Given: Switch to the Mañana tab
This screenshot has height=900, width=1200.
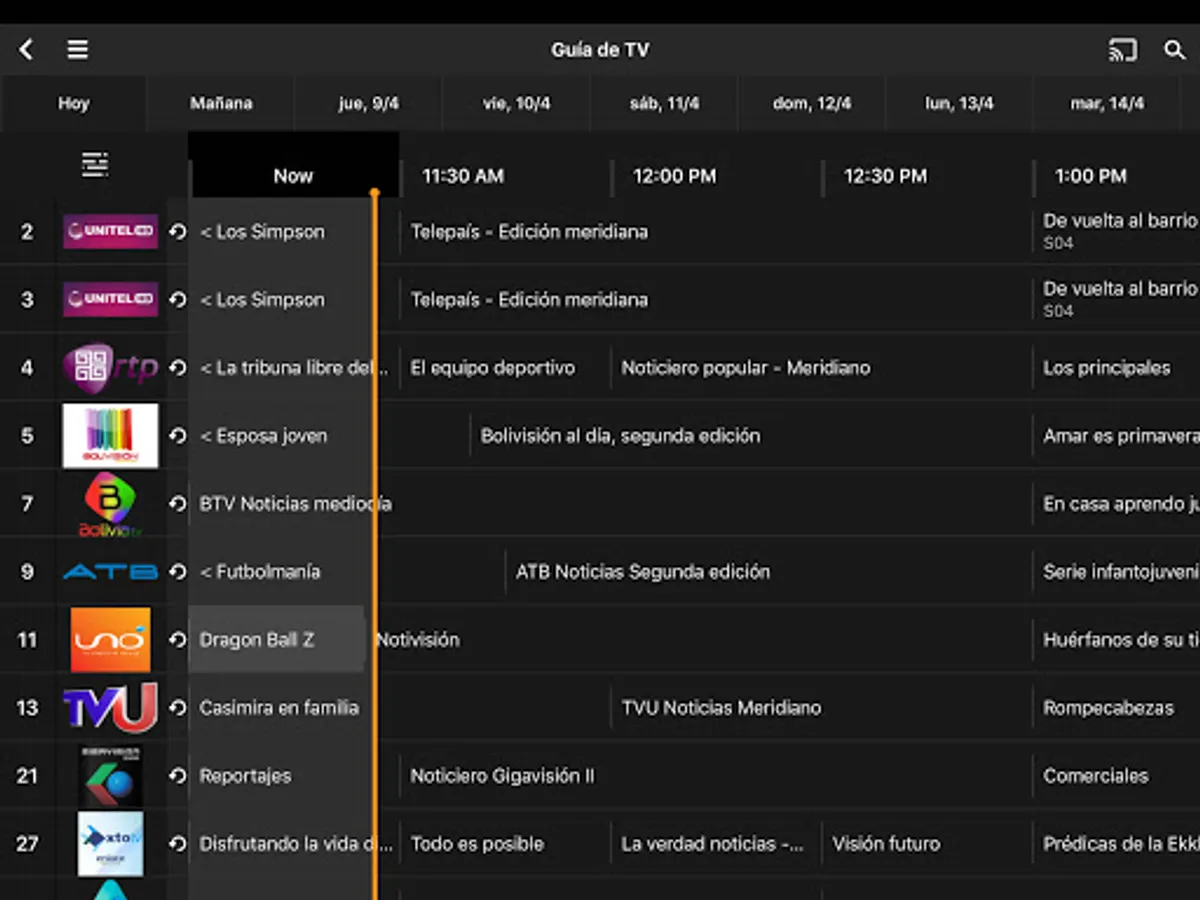Looking at the screenshot, I should point(221,103).
